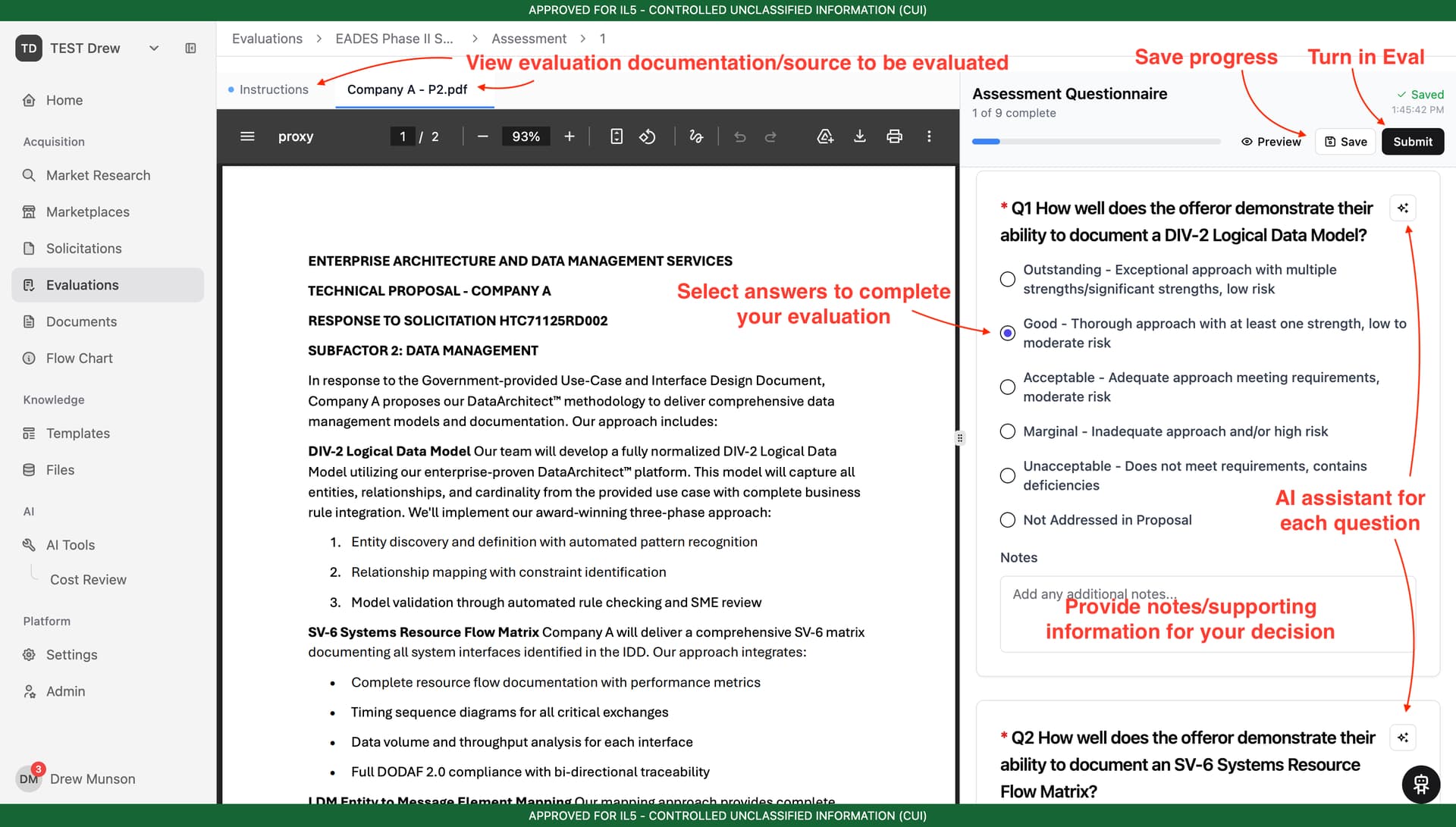Image resolution: width=1456 pixels, height=827 pixels.
Task: Expand the TEST Drew workspace dropdown
Action: tap(154, 49)
